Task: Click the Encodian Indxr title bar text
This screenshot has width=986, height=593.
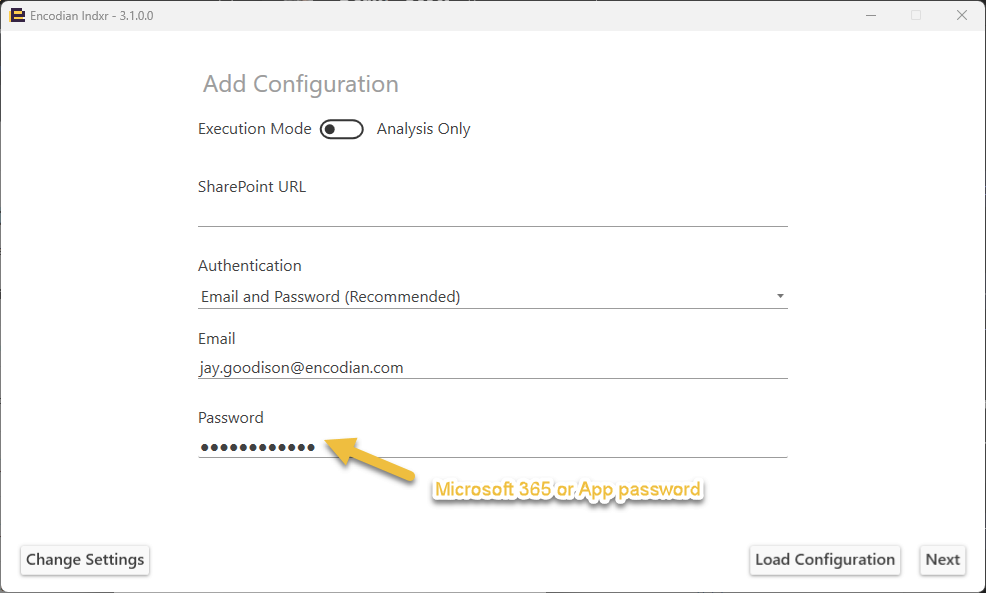Action: [x=91, y=15]
